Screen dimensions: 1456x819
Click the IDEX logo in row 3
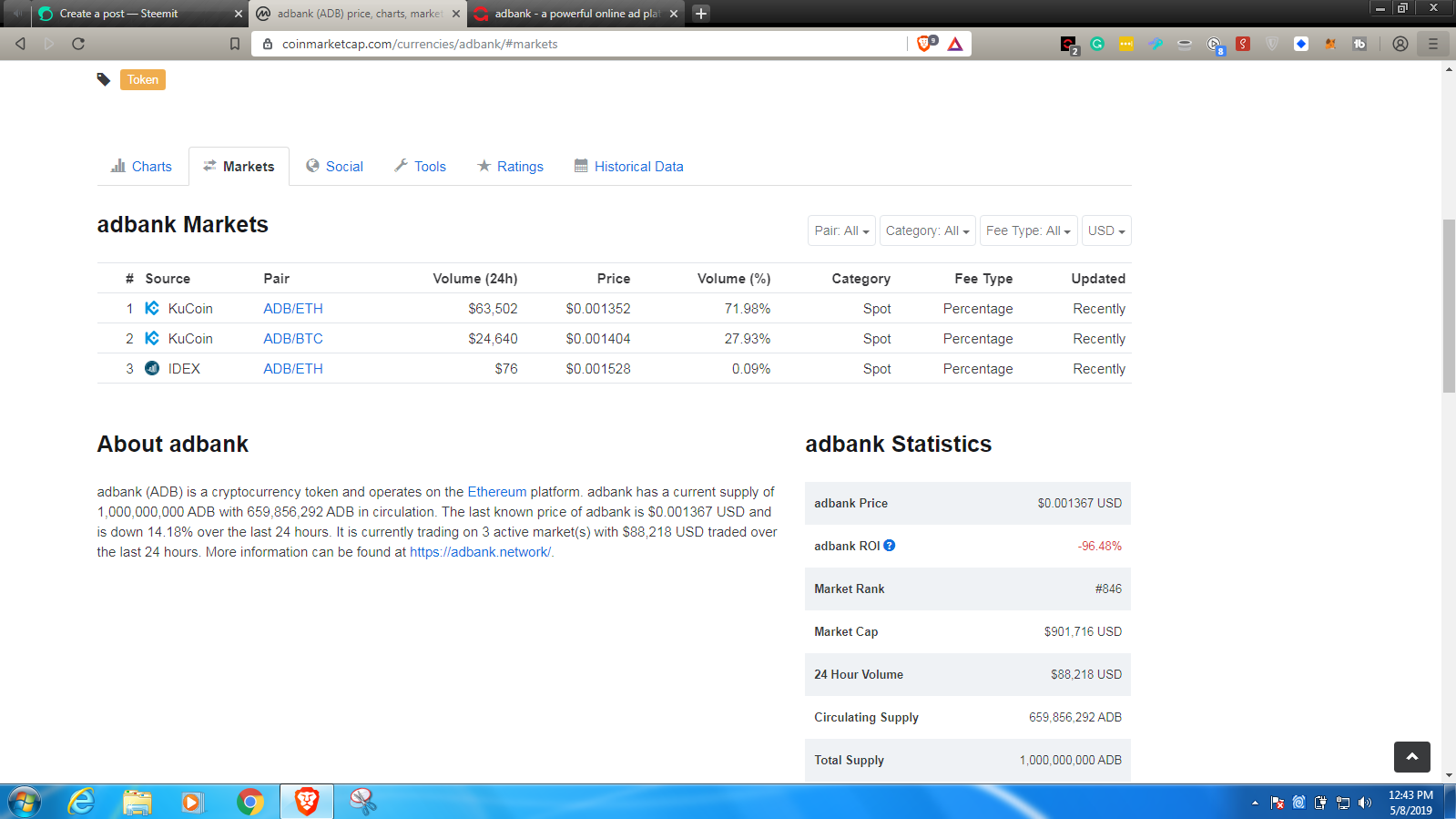point(152,368)
